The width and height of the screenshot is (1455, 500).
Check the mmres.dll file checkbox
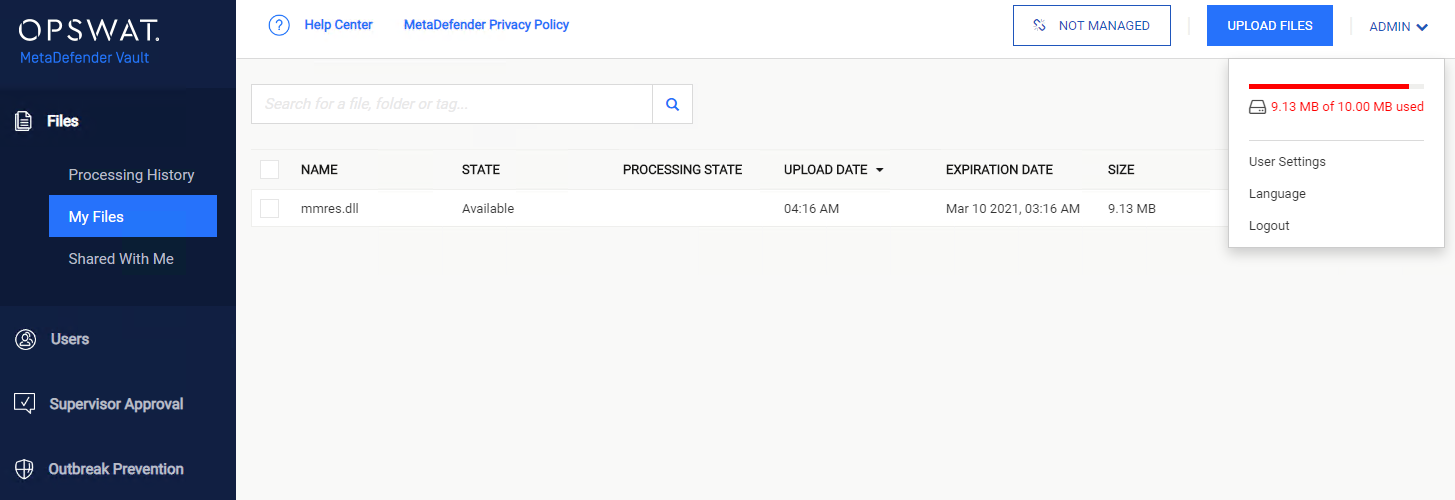coord(269,208)
